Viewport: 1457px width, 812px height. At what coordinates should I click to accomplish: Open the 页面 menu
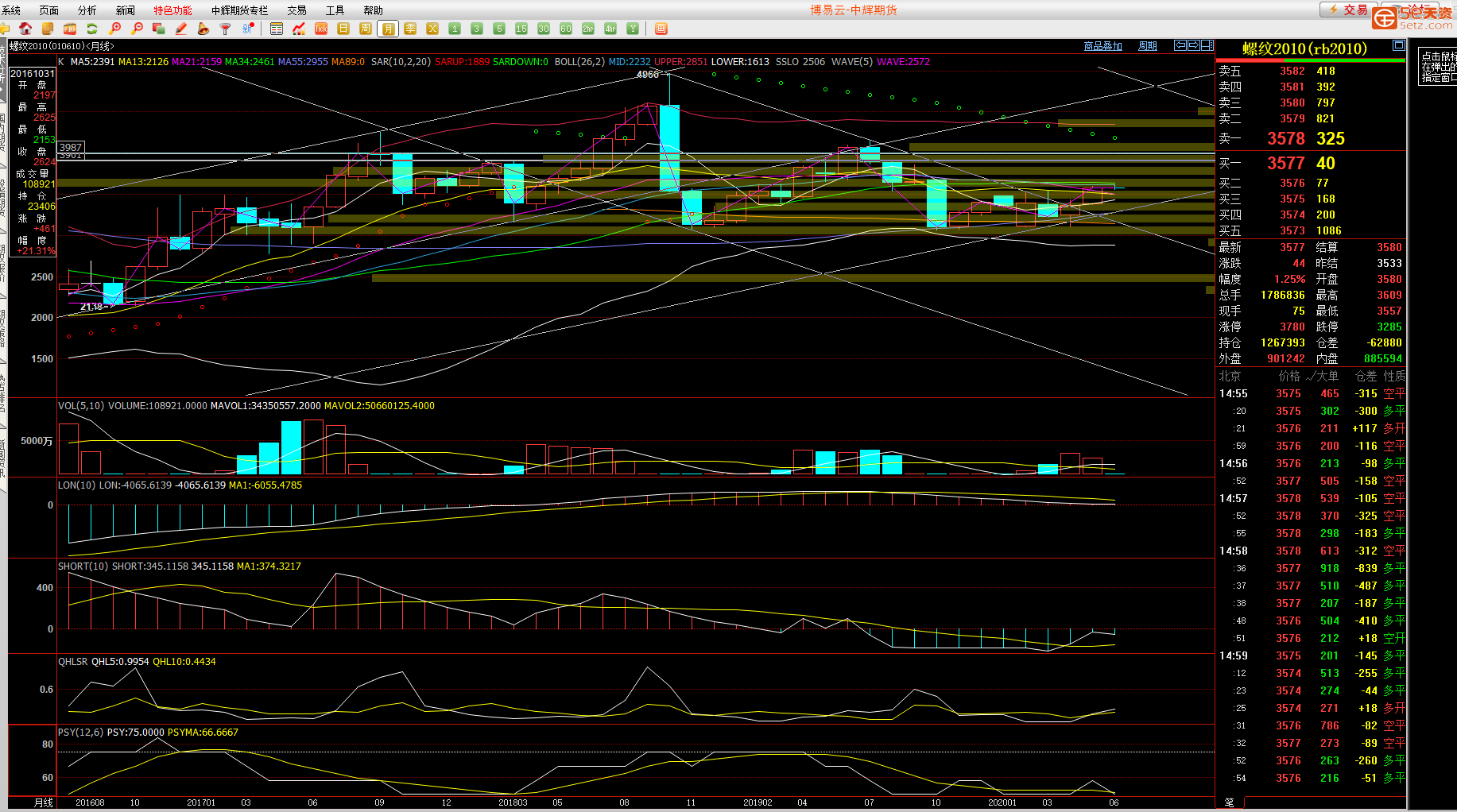pos(49,10)
